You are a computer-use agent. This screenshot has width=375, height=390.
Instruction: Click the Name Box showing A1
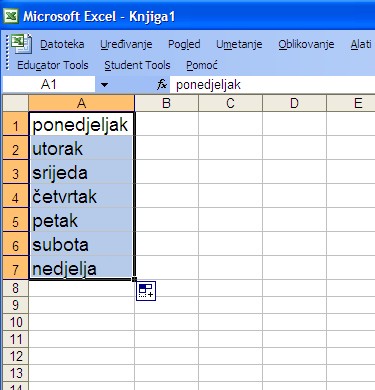[x=49, y=85]
